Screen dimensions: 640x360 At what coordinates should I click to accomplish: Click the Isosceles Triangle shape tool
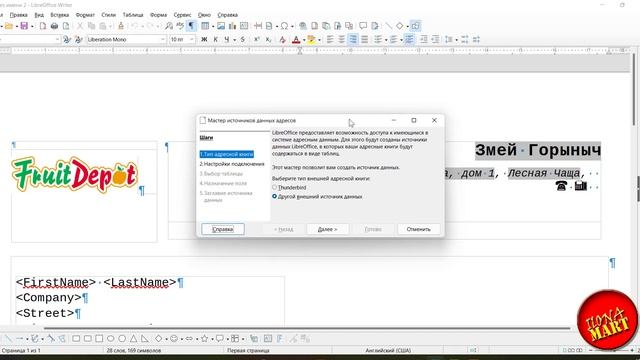(x=133, y=339)
